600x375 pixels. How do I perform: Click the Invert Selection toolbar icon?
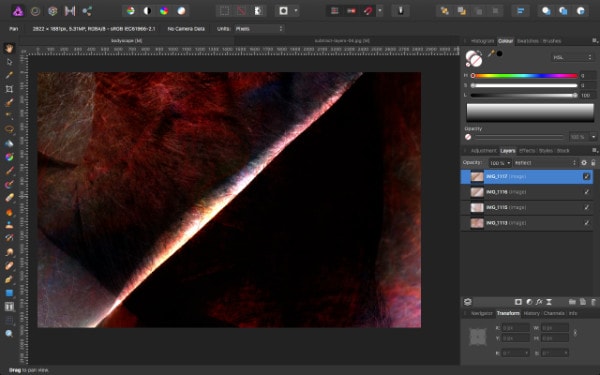pos(258,11)
